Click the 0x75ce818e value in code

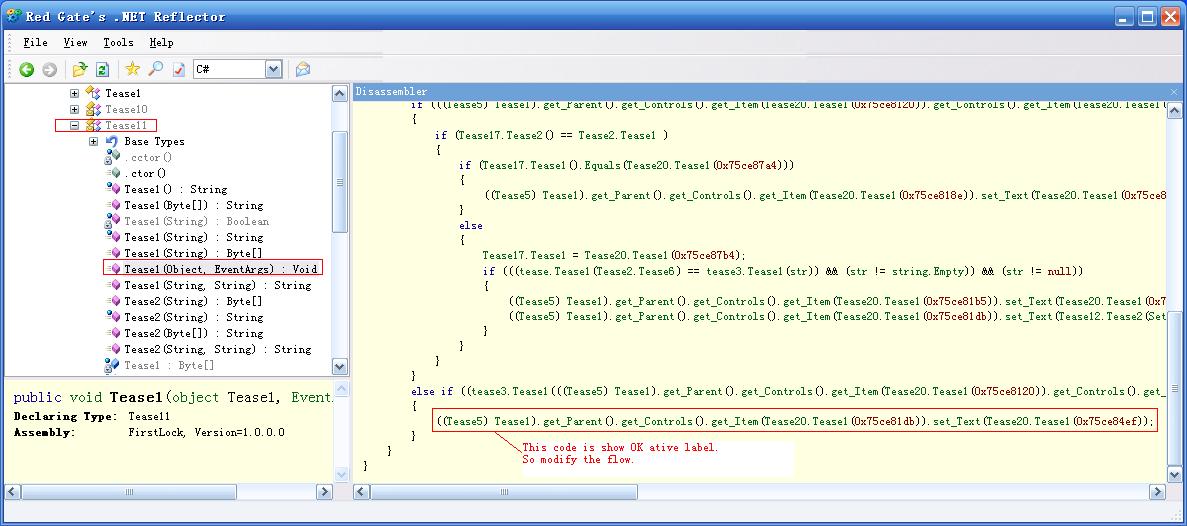click(x=930, y=195)
